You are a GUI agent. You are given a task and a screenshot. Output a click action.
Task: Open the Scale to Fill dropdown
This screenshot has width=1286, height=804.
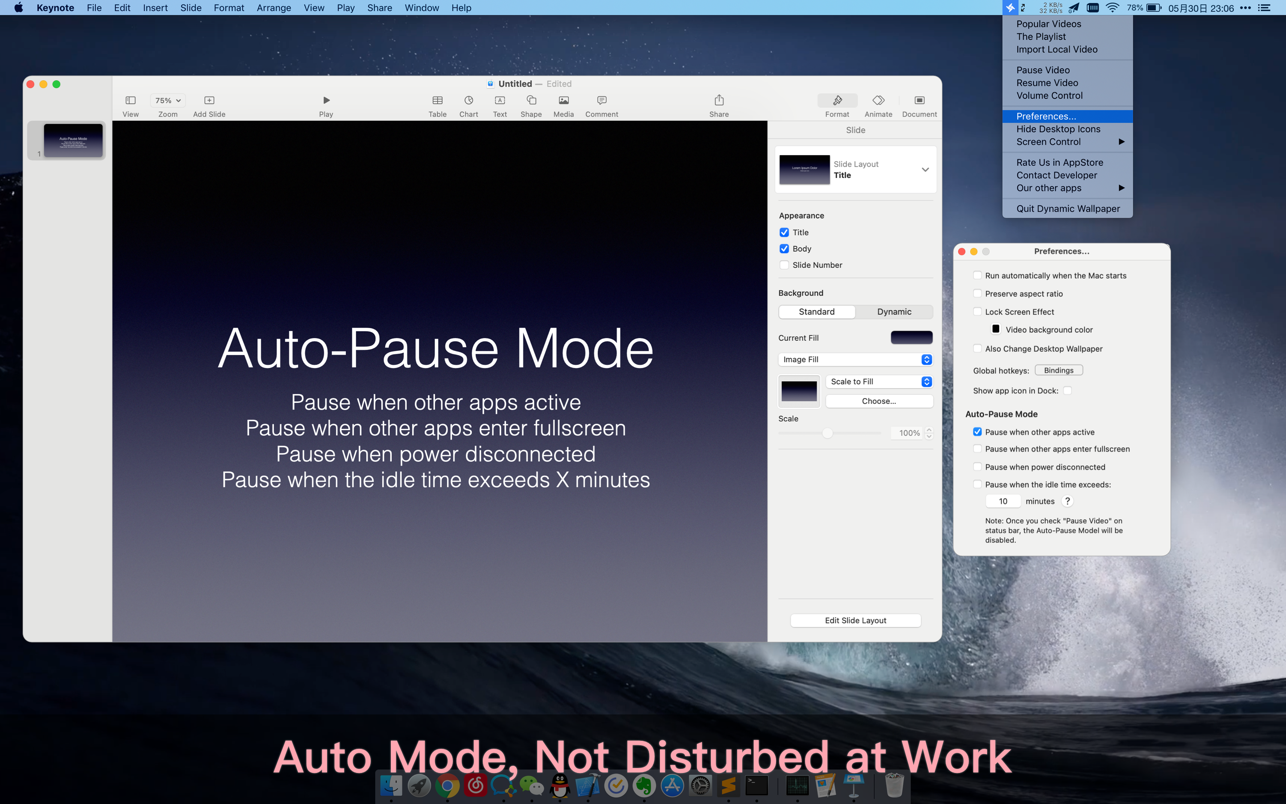[x=879, y=382]
